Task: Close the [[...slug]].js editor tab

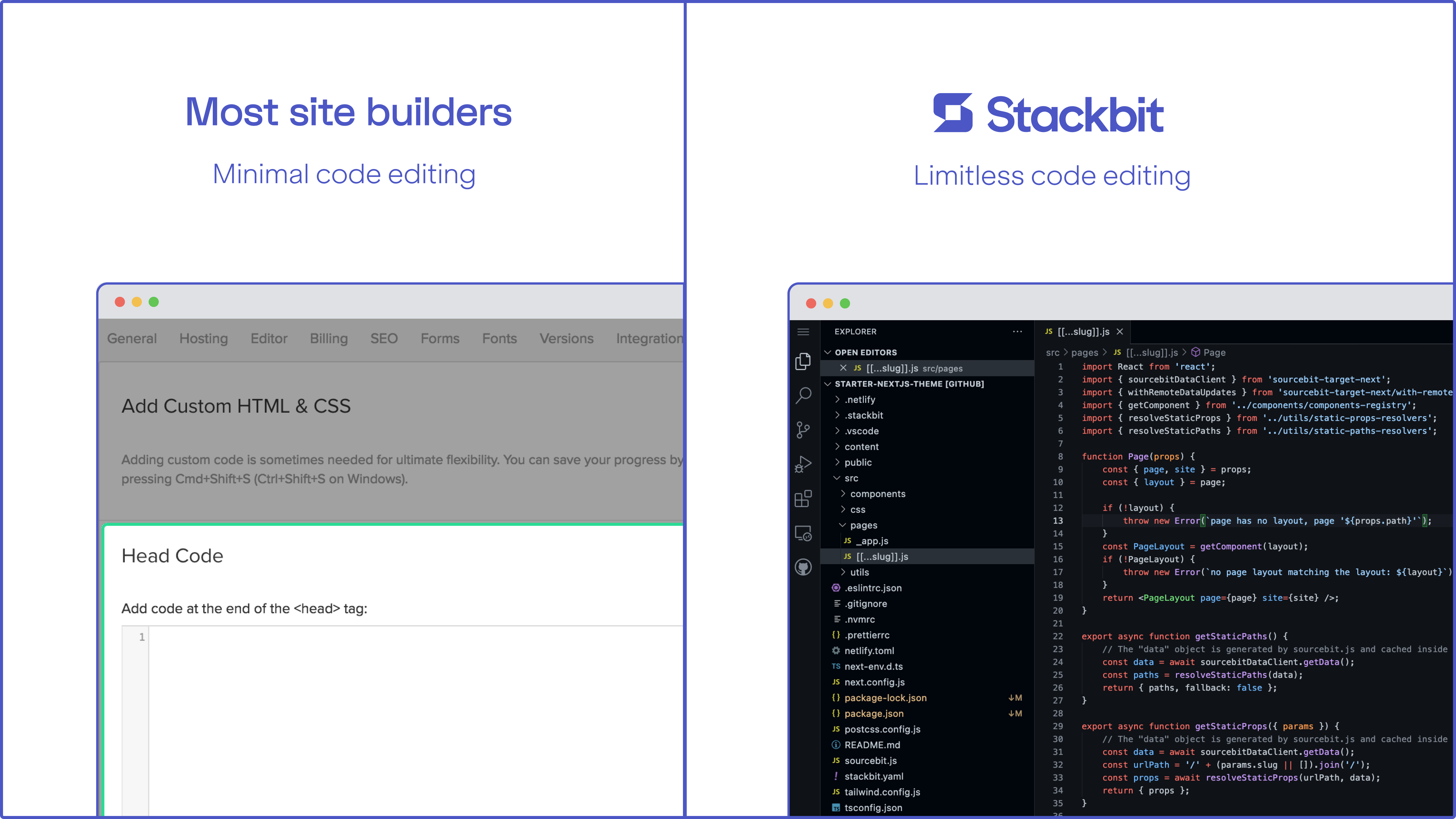Action: point(1120,332)
